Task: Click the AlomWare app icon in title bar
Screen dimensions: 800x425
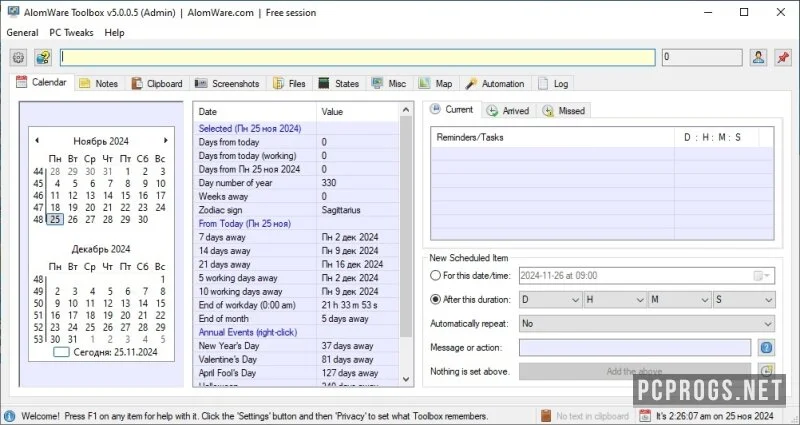Action: [x=13, y=12]
